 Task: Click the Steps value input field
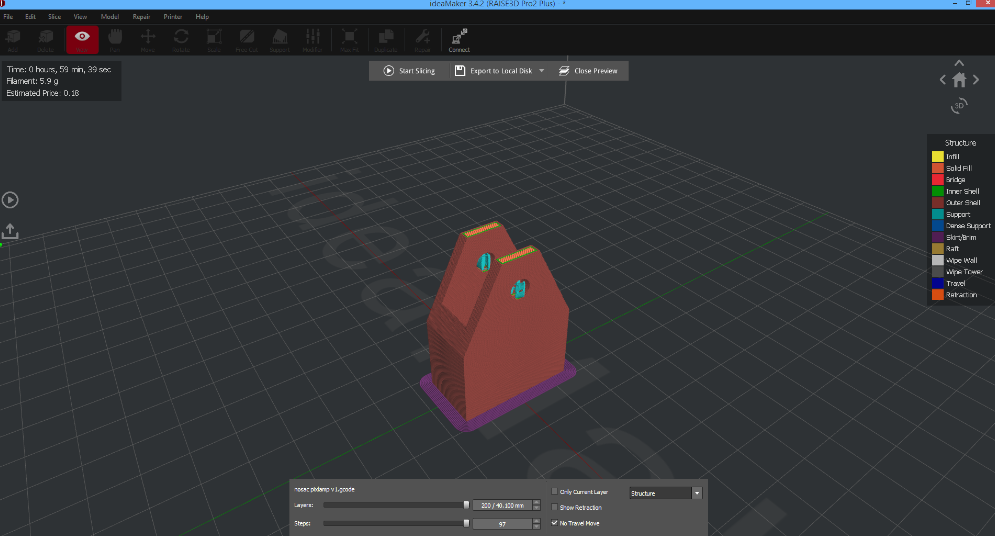pos(502,524)
